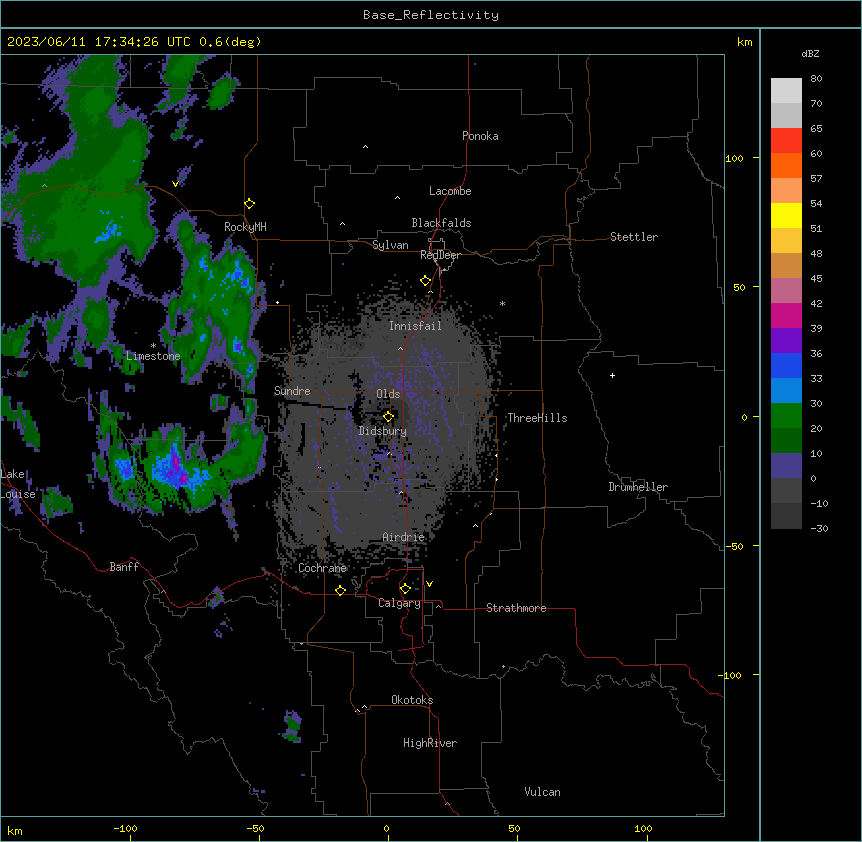
Task: Click the RockyMH label
Action: coord(245,227)
